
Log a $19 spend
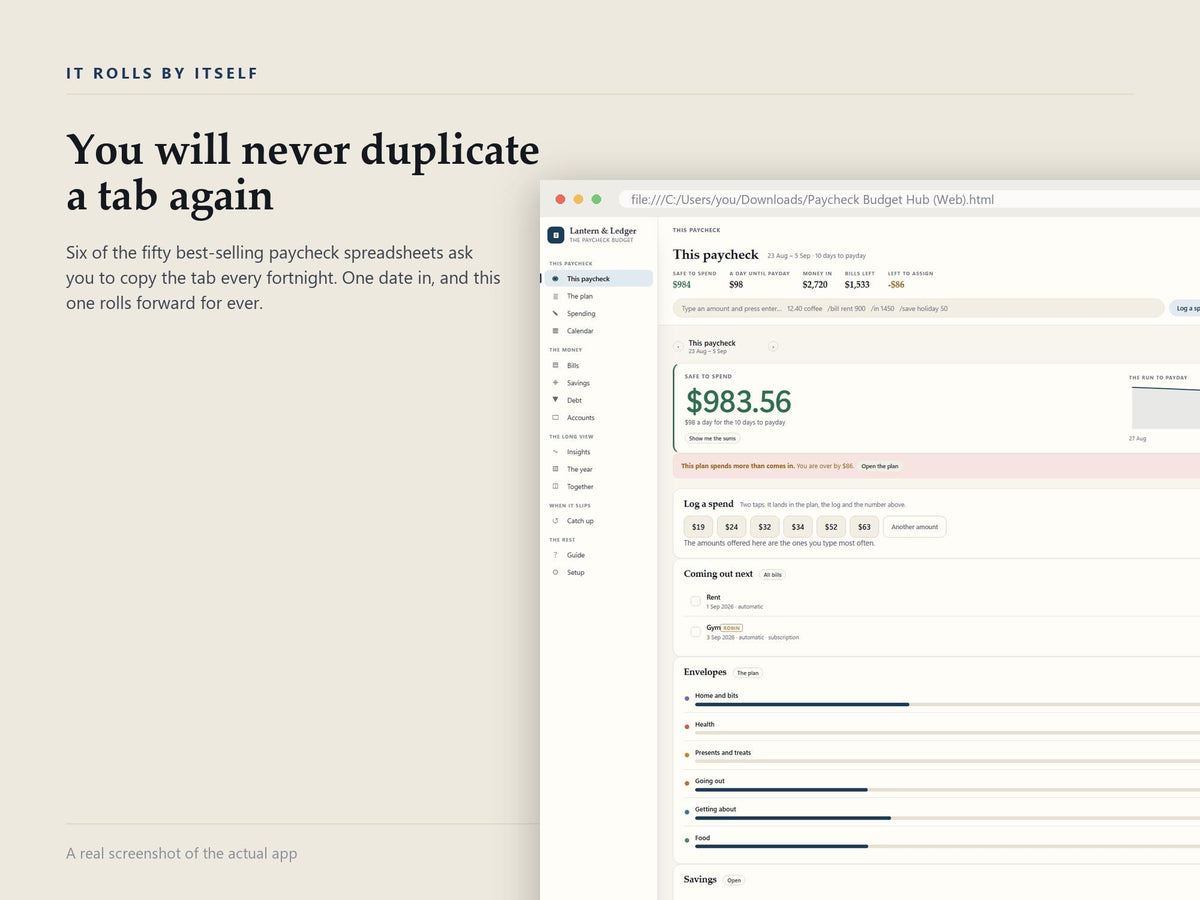click(698, 527)
